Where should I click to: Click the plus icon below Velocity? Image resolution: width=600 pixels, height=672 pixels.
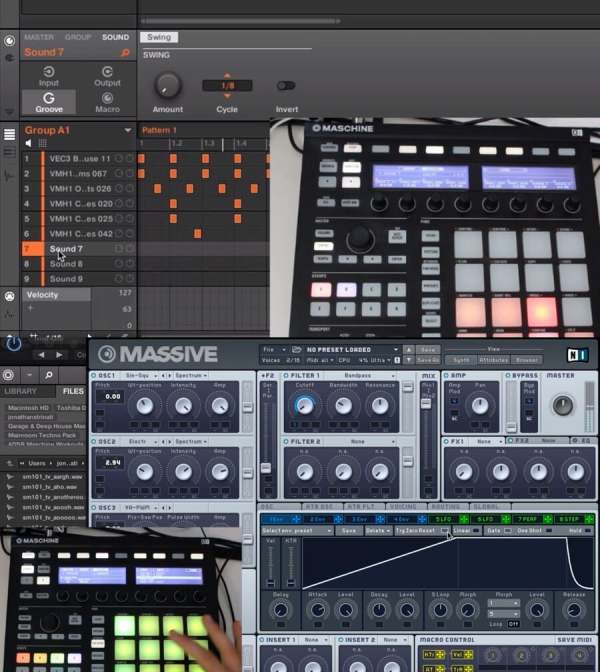[x=30, y=308]
